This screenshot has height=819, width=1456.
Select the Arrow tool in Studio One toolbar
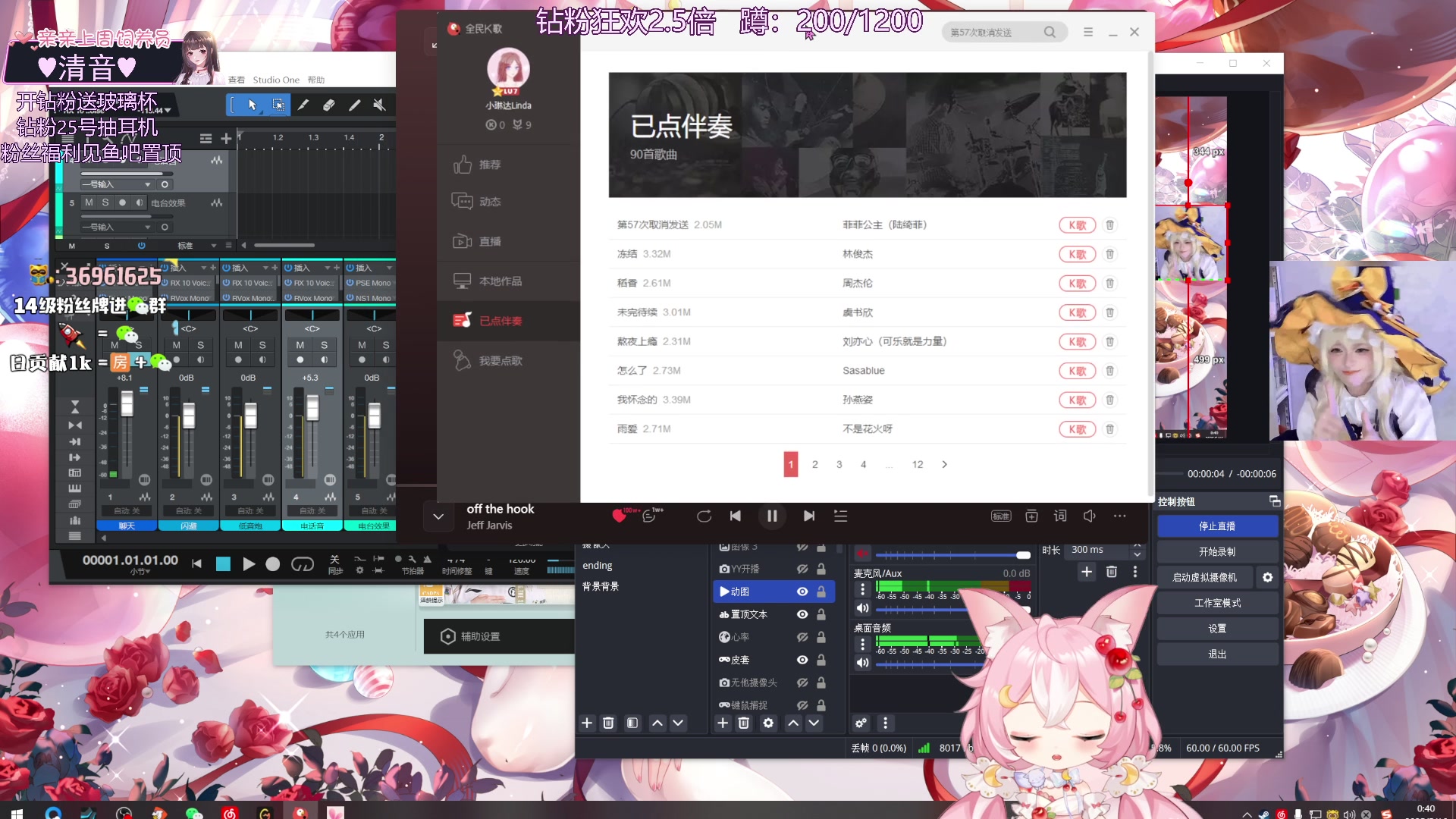[x=252, y=105]
